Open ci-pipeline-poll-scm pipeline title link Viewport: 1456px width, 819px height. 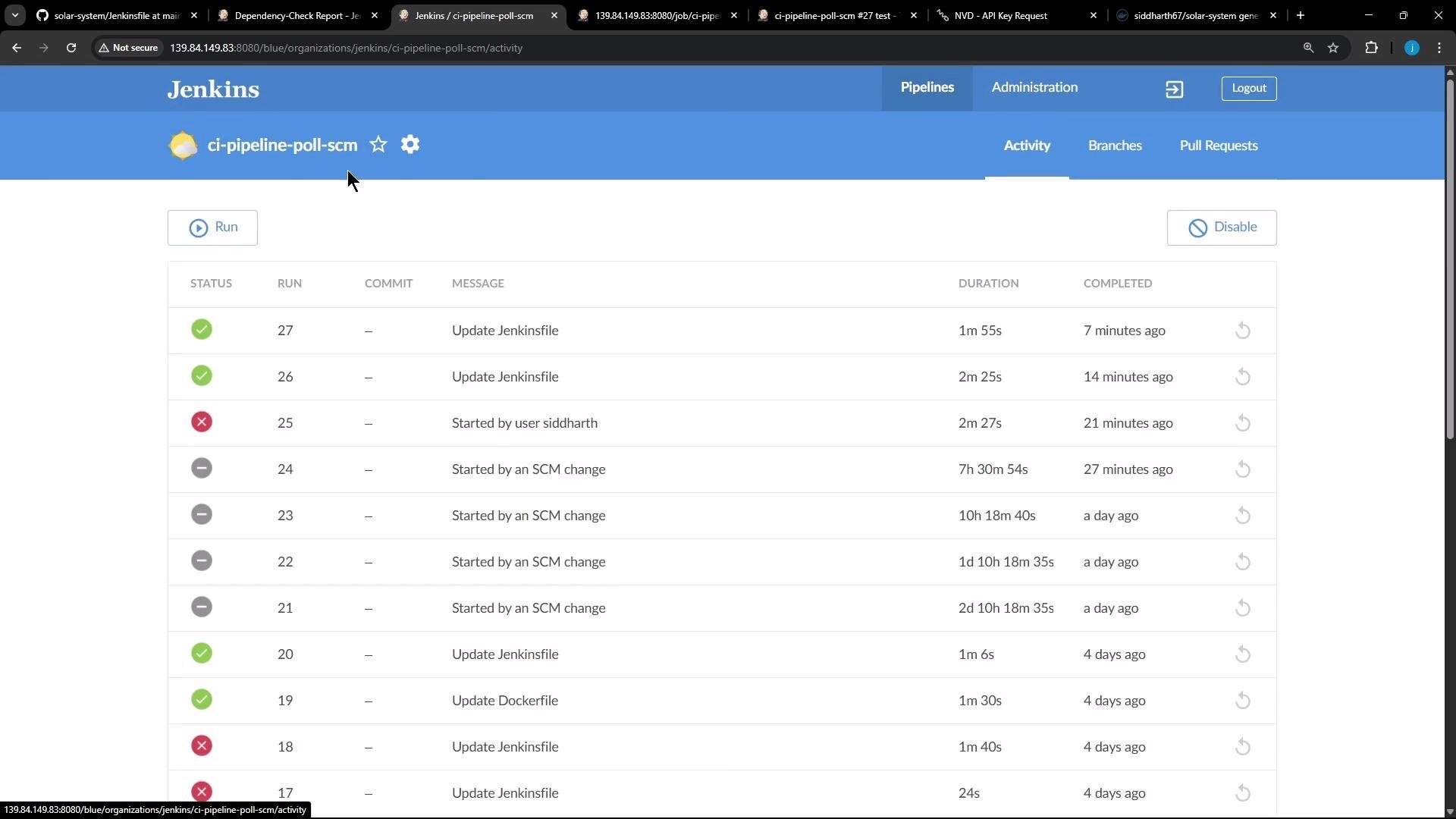coord(282,145)
